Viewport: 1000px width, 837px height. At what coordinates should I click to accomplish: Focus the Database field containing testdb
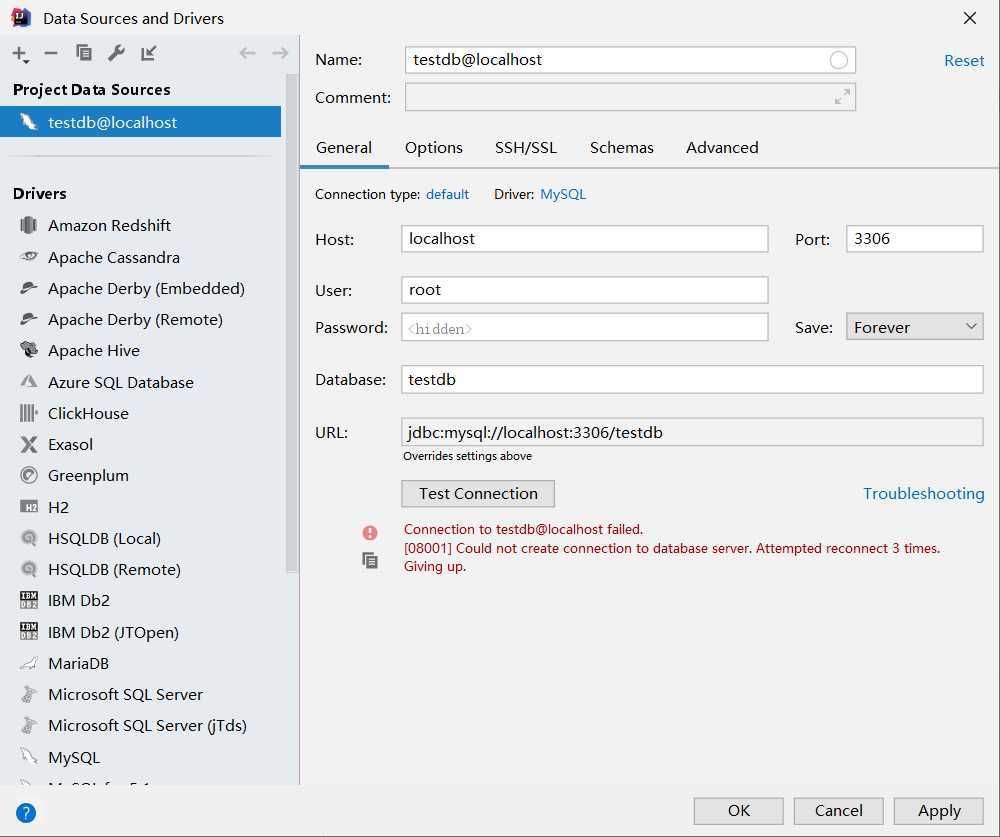pos(692,380)
